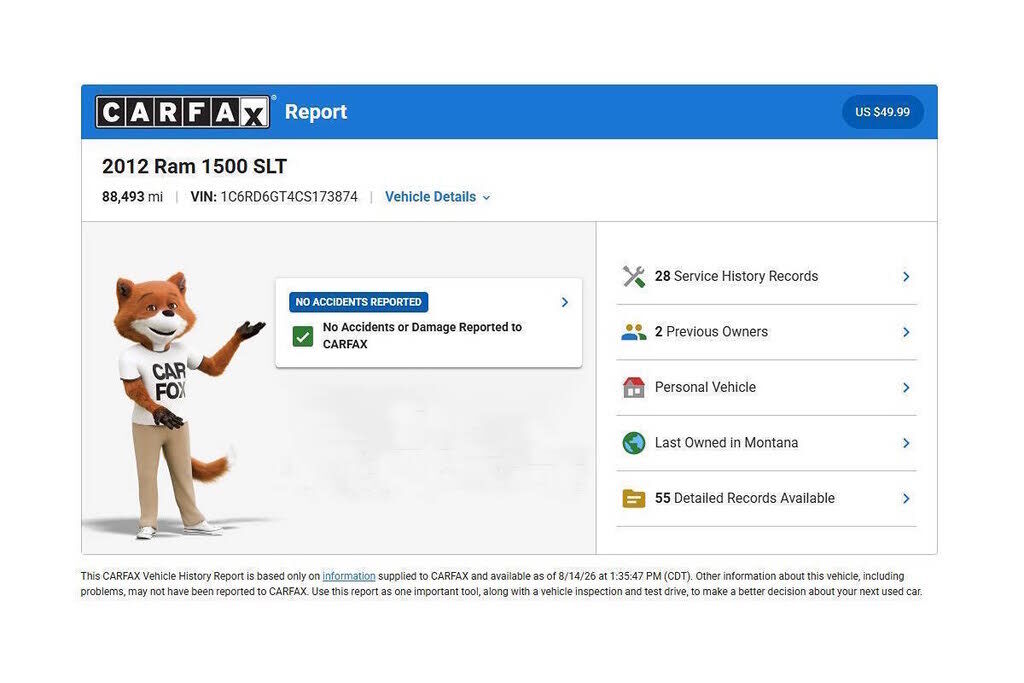
Task: Click 'No Accidents or Damage Reported to CARFAX' text
Action: pyautogui.click(x=422, y=335)
